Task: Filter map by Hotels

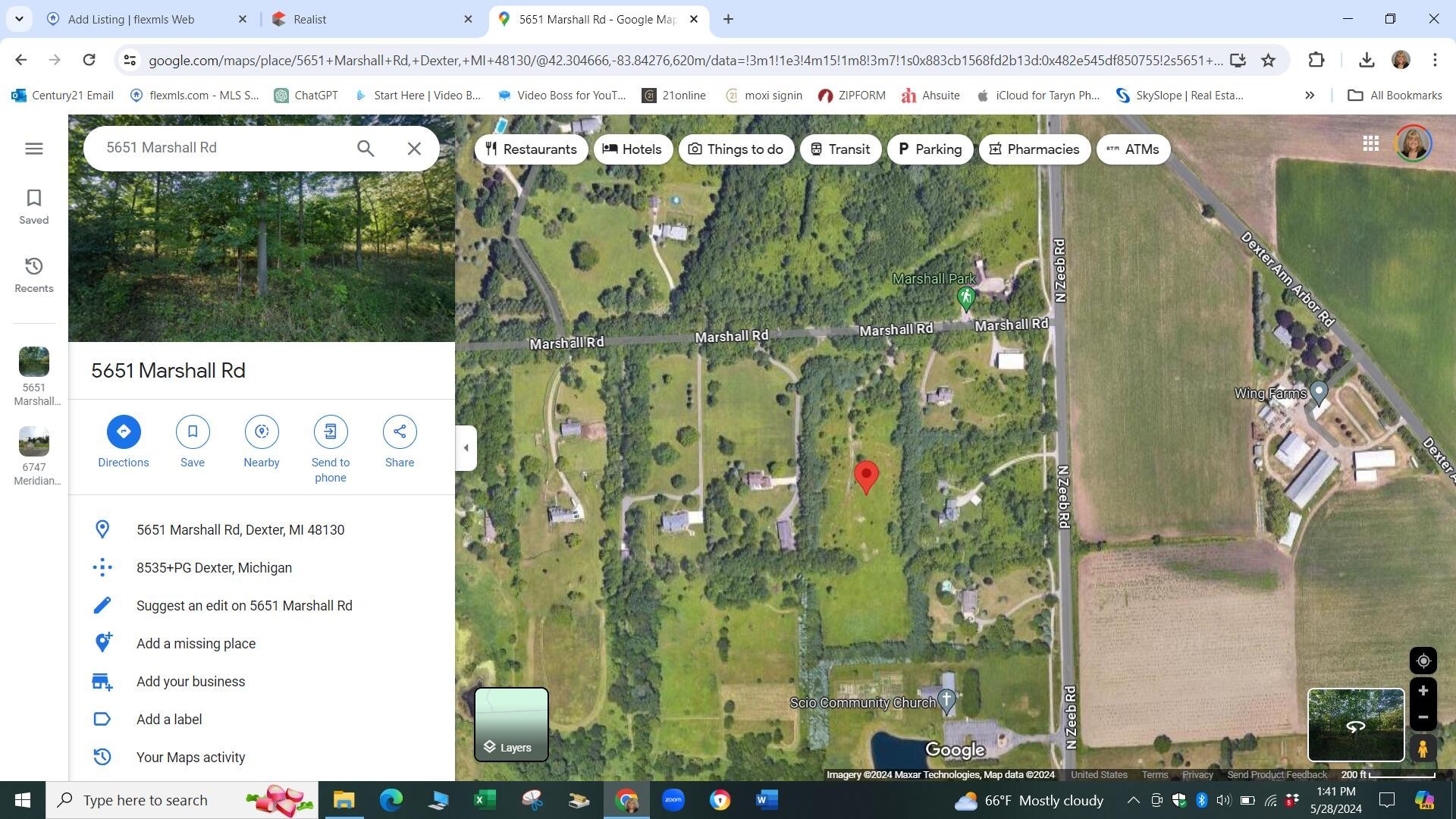Action: pos(632,149)
